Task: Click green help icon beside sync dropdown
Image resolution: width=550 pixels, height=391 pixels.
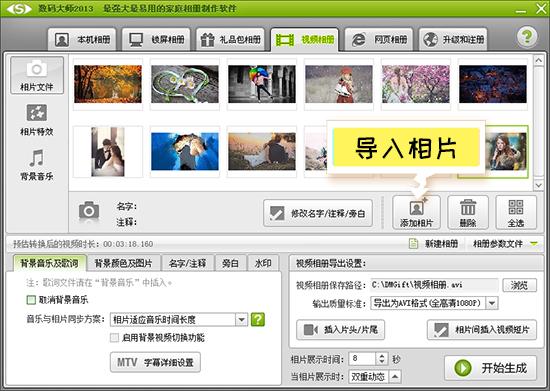Action: coord(258,319)
